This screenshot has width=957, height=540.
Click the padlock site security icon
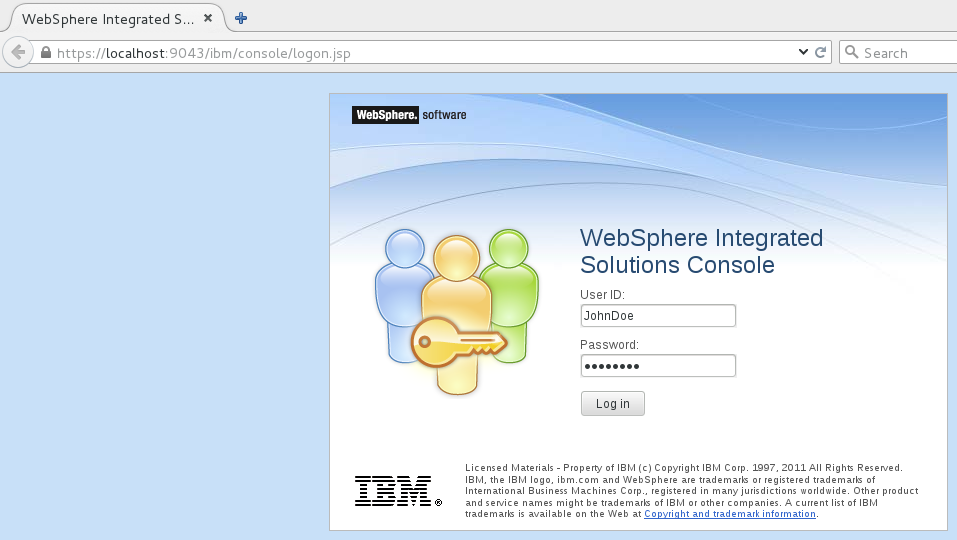pos(46,52)
